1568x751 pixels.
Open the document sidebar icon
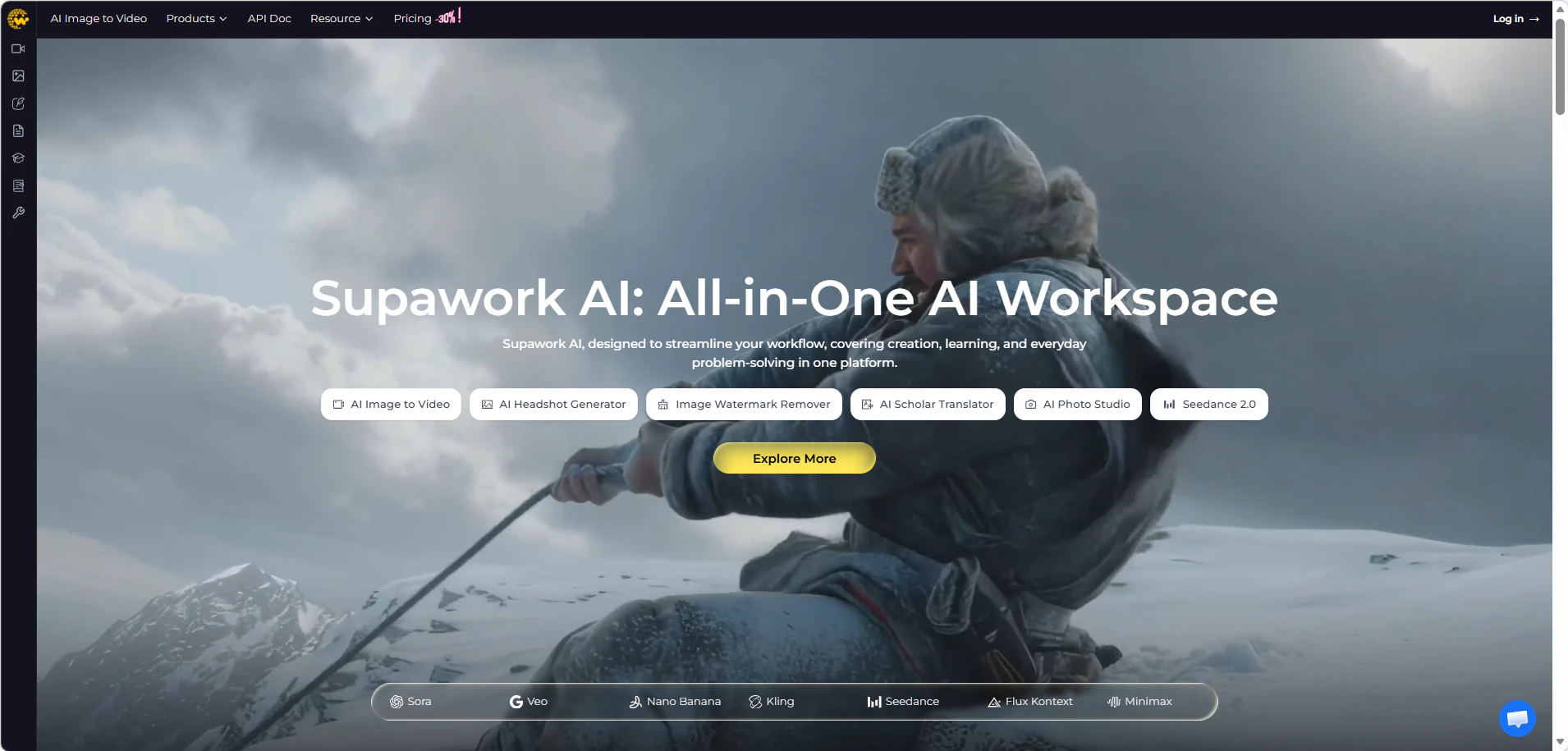18,131
